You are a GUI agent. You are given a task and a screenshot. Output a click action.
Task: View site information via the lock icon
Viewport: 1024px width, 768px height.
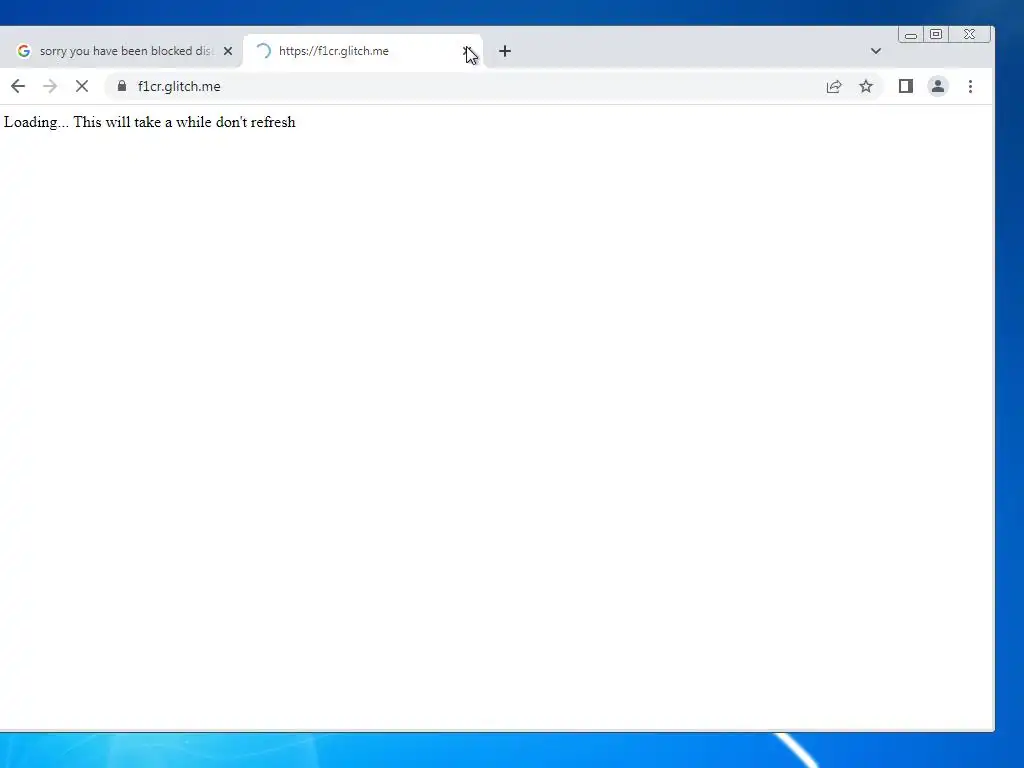click(x=121, y=86)
